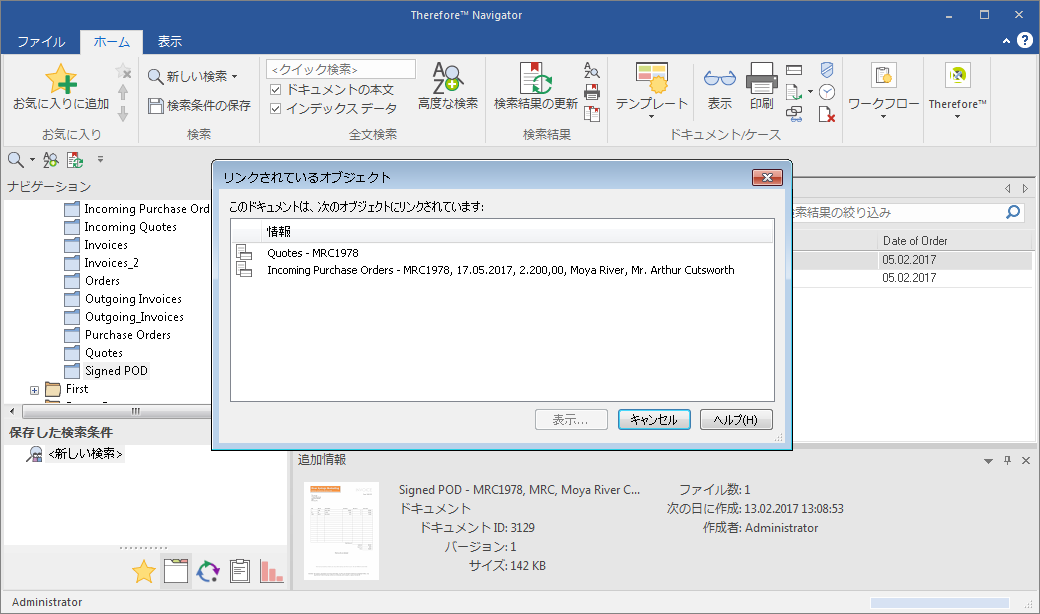Click the index data form icon beside printer
This screenshot has width=1040, height=614.
[794, 70]
